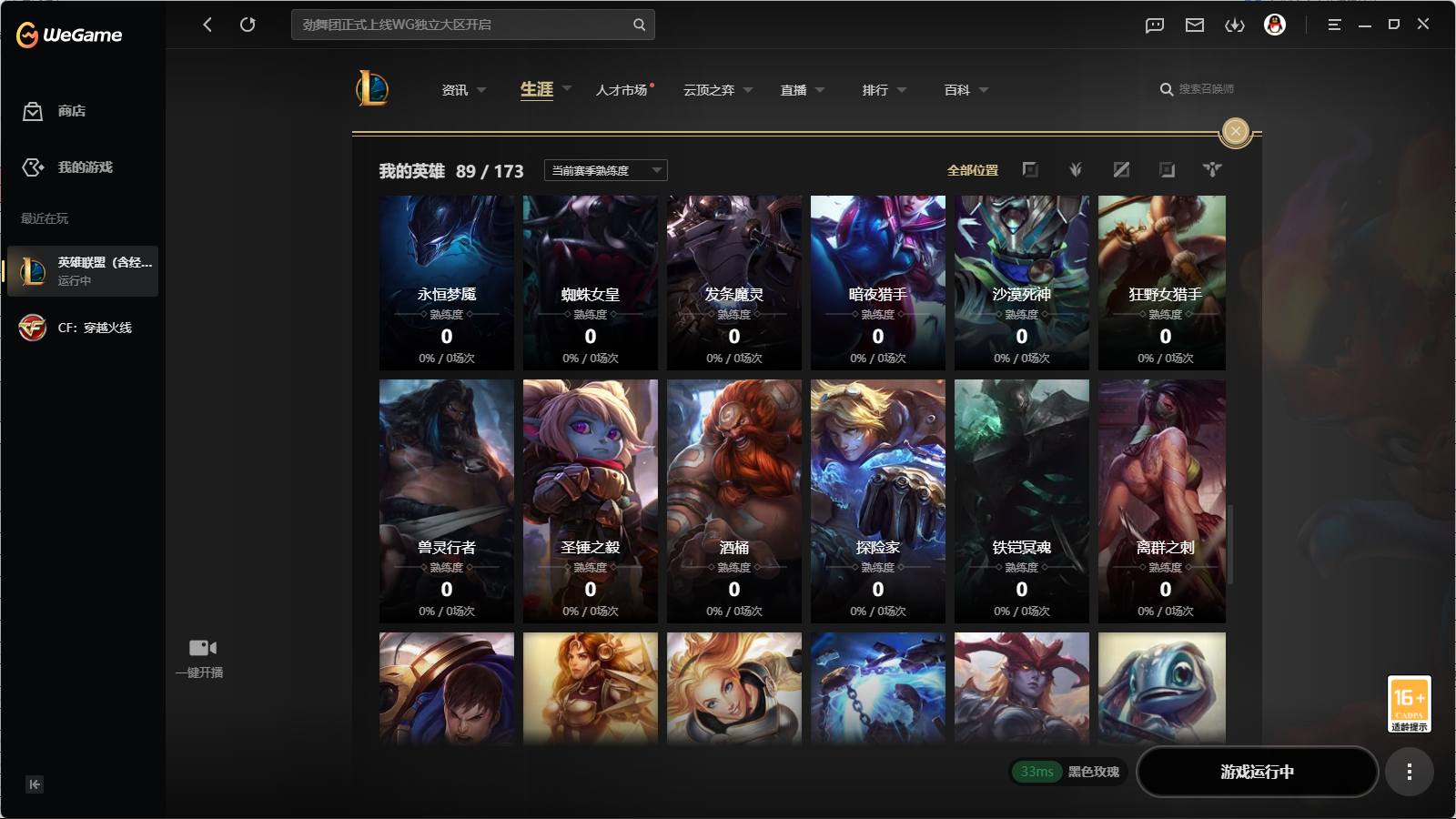1456x819 pixels.
Task: Open the mail inbox icon
Action: 1195,25
